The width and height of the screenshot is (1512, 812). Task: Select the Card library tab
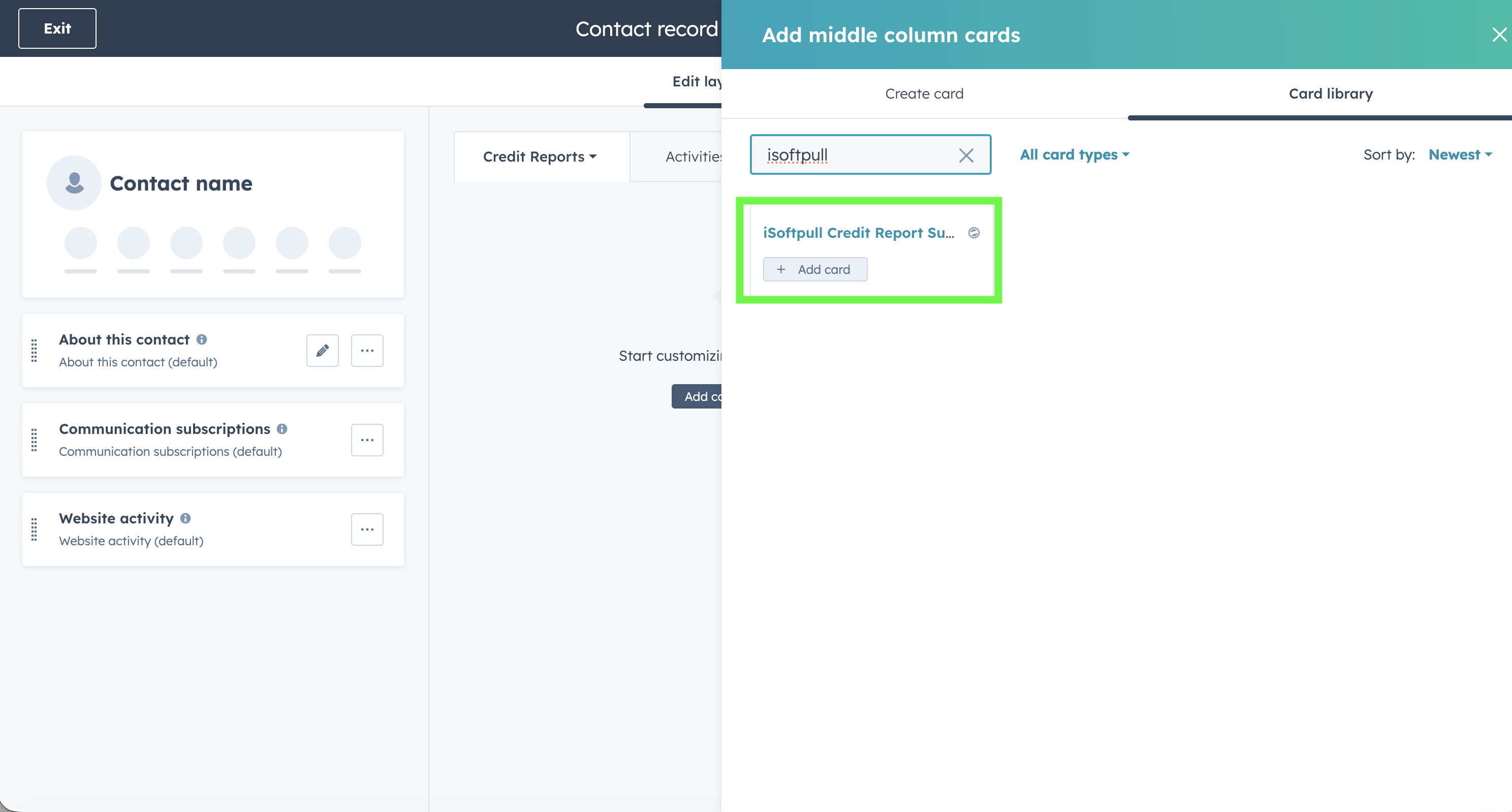coord(1330,94)
